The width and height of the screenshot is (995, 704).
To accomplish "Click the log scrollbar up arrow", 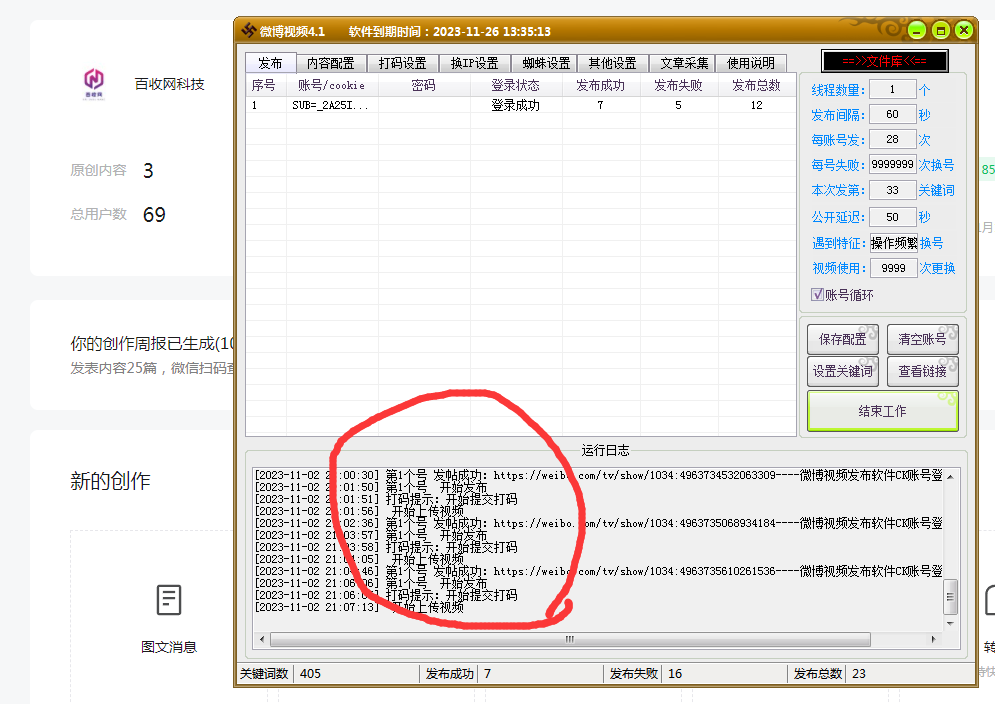I will tap(950, 476).
